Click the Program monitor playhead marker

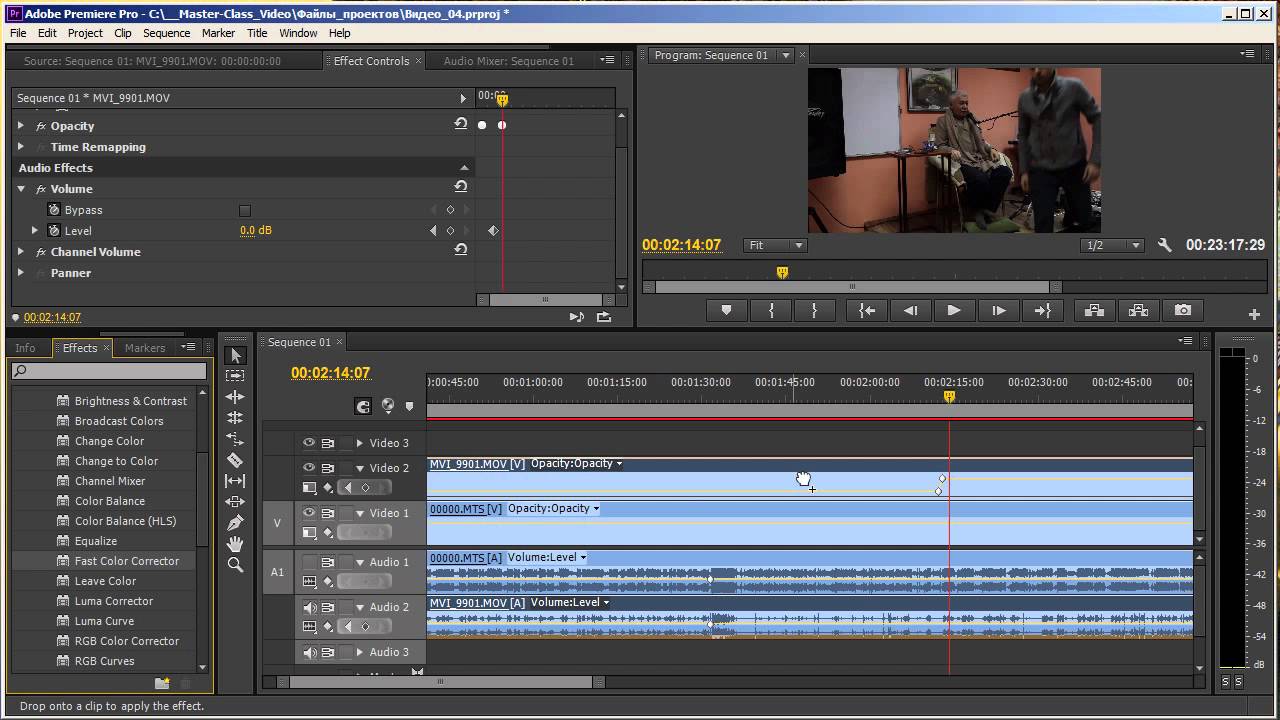pyautogui.click(x=782, y=272)
